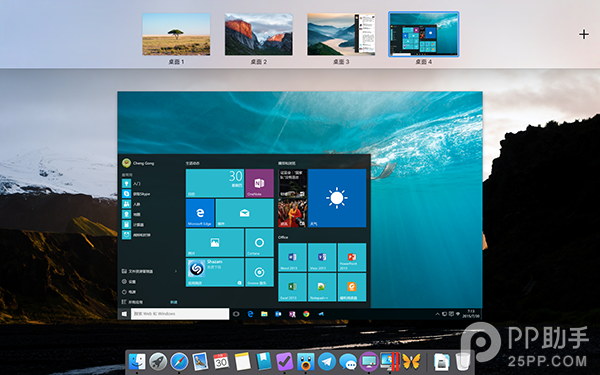Screen dimensions: 600x375
Task: Open the Weather sun tile
Action: [x=337, y=198]
